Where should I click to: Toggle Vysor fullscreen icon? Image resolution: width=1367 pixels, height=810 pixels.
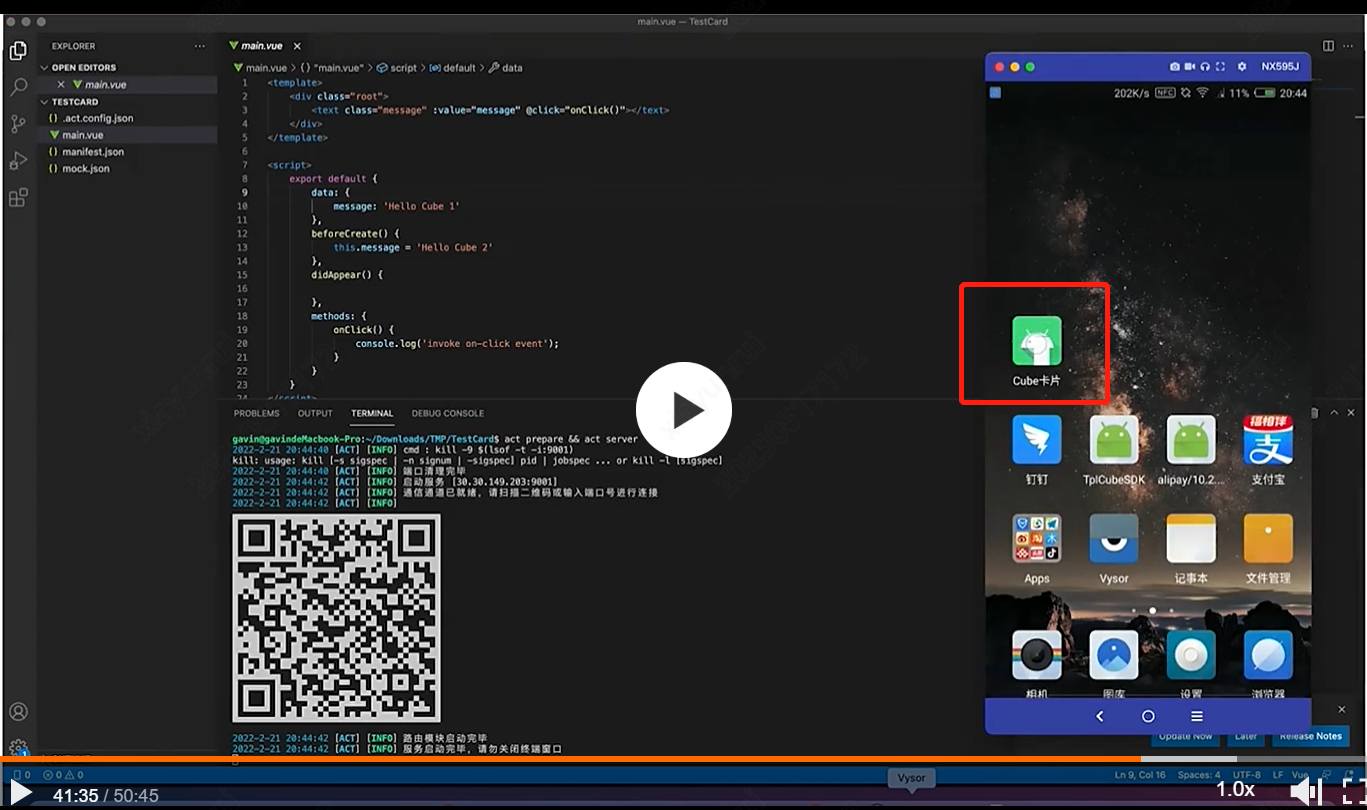tap(1221, 67)
